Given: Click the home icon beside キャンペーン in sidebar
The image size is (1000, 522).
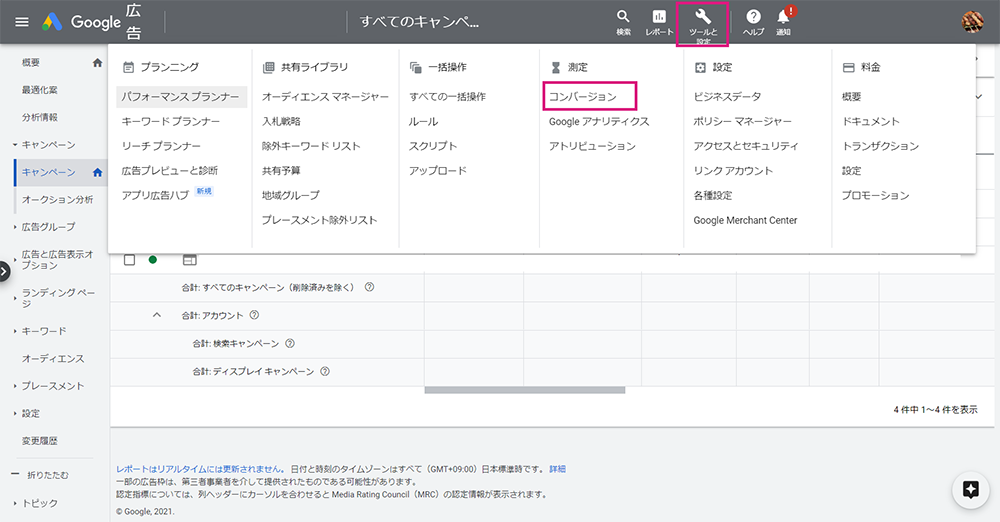Looking at the screenshot, I should [98, 172].
